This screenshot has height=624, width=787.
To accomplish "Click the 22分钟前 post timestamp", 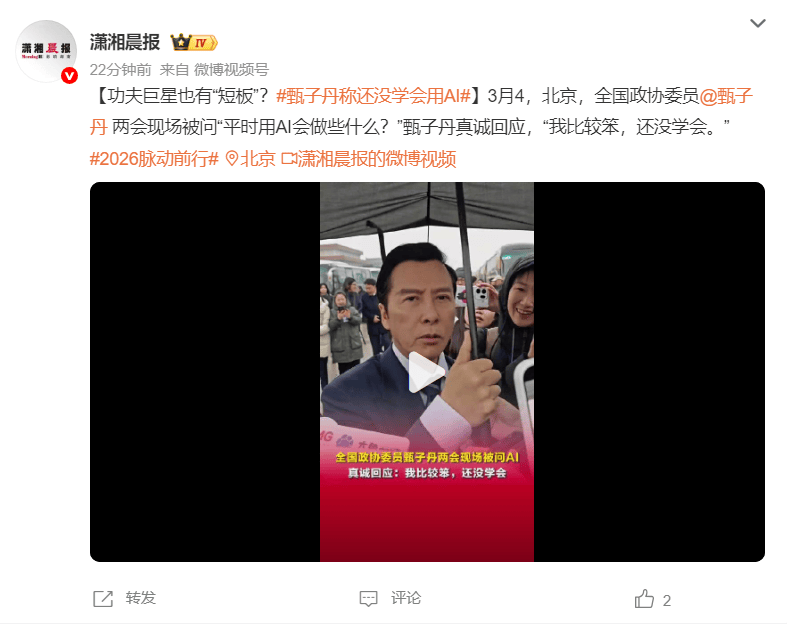I will click(120, 69).
